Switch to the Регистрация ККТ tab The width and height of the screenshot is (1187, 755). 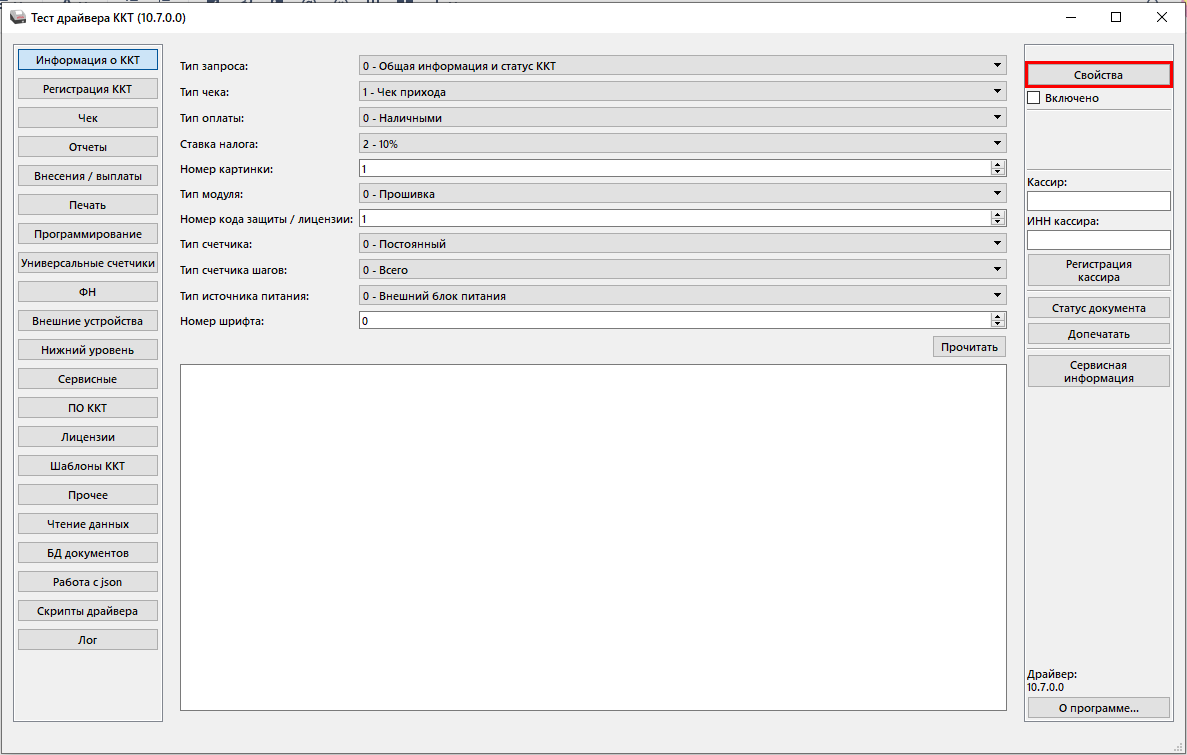point(88,89)
